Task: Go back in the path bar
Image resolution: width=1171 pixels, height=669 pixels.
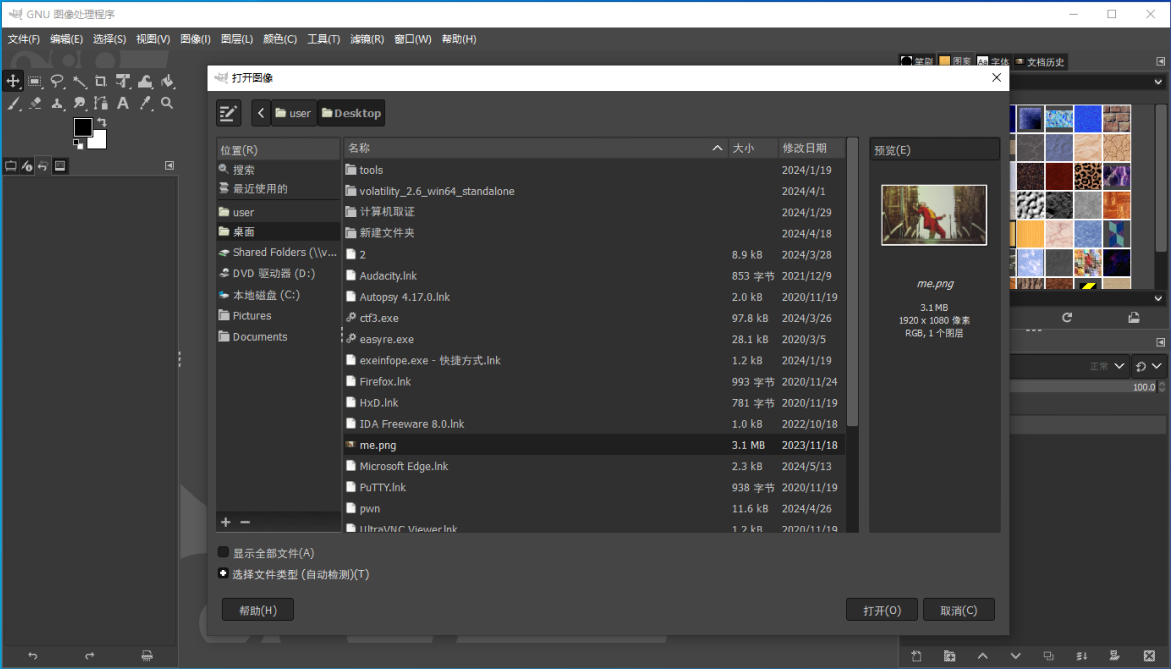Action: pos(261,113)
